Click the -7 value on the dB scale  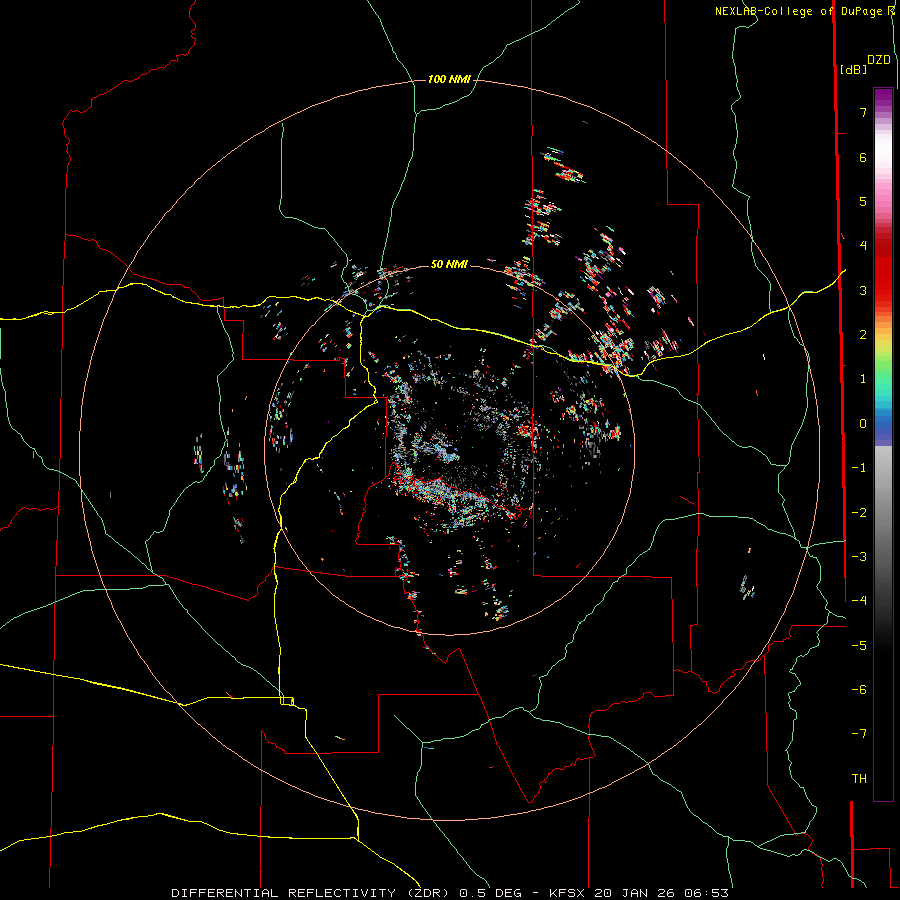pos(859,734)
